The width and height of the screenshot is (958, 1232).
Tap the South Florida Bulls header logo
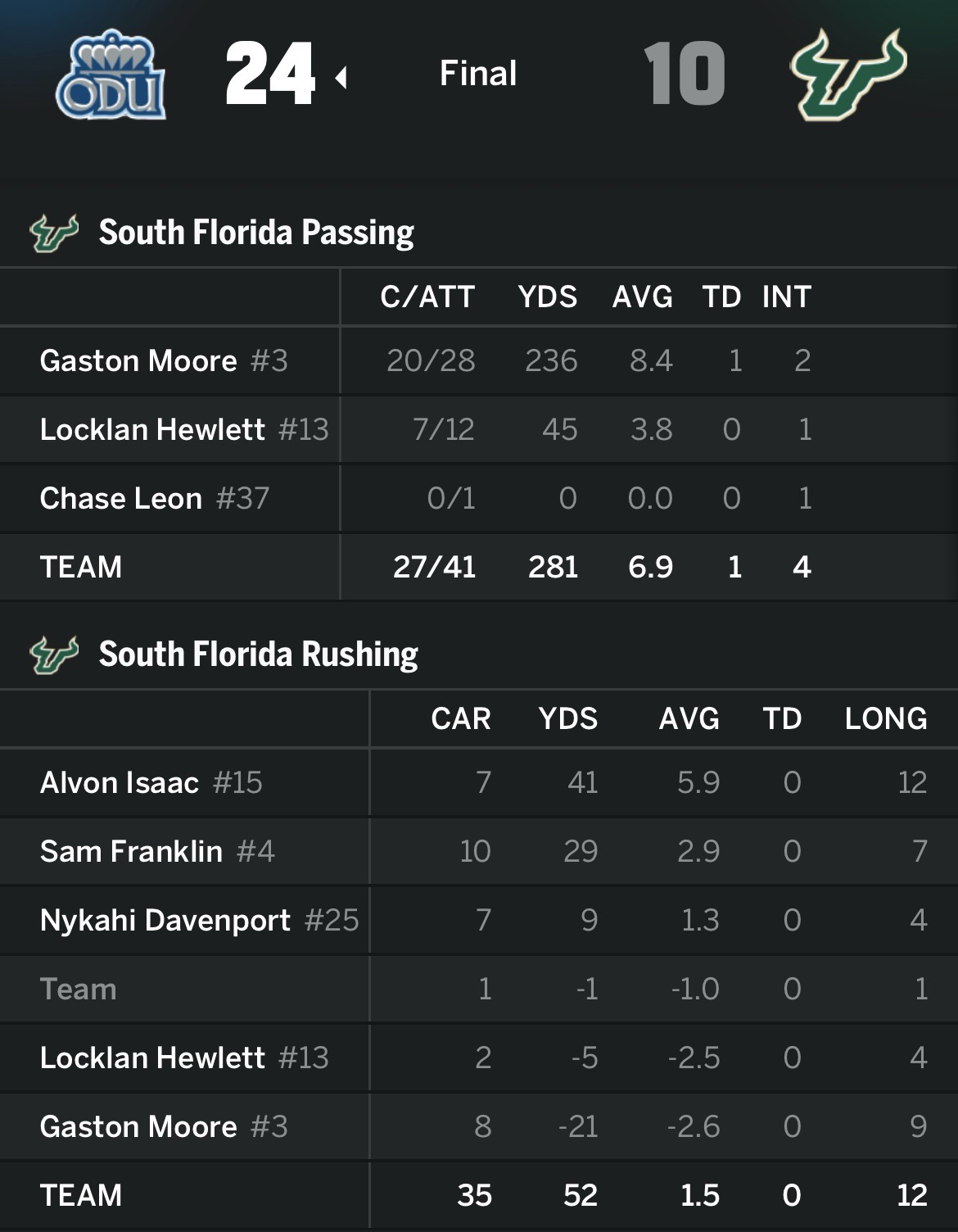[x=848, y=75]
